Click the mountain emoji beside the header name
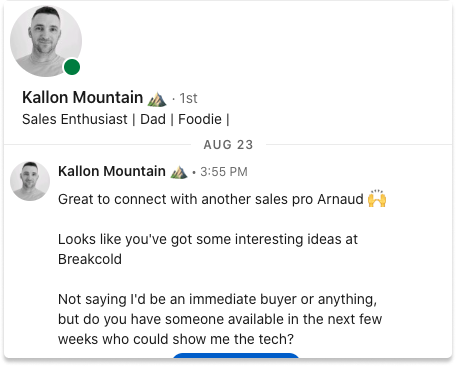This screenshot has height=366, width=456. (157, 99)
